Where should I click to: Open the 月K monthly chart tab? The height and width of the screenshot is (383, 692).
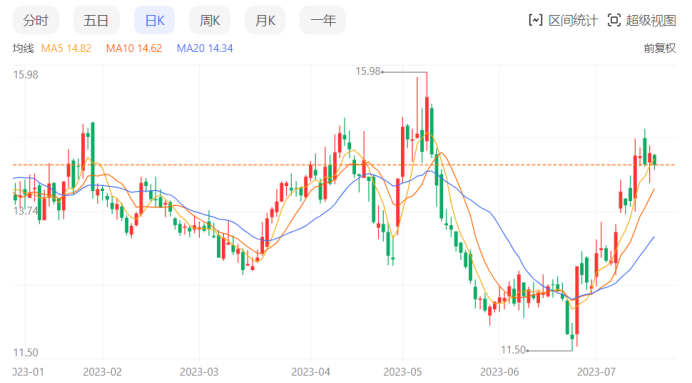(x=265, y=20)
